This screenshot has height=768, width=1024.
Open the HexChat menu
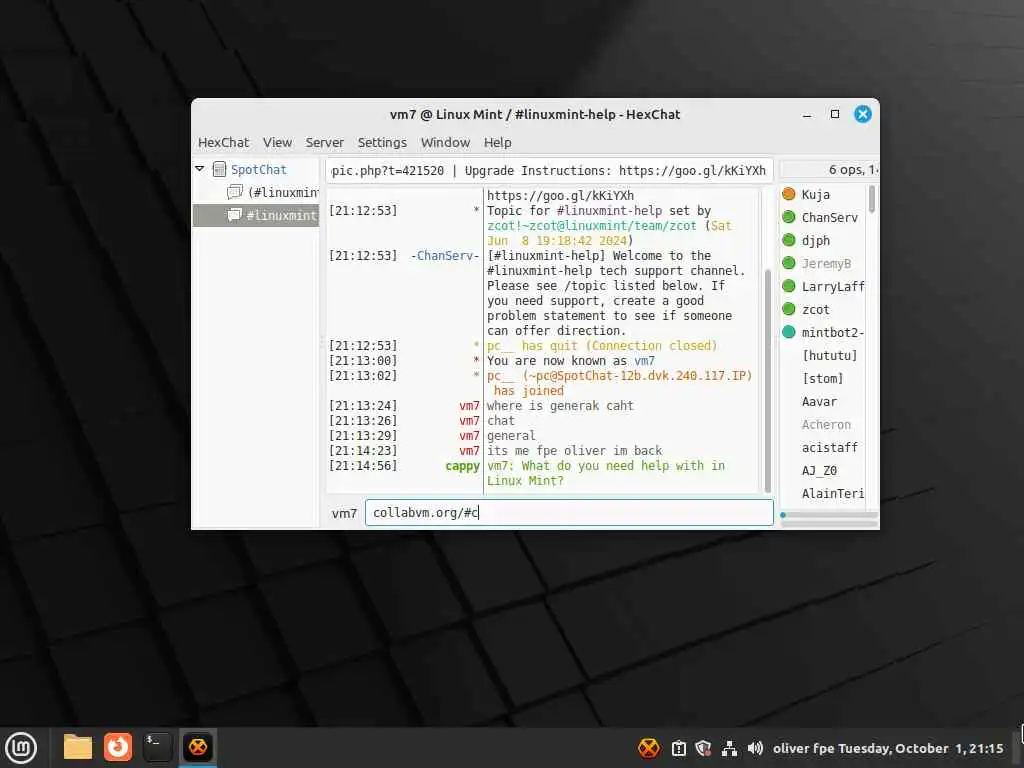coord(223,142)
